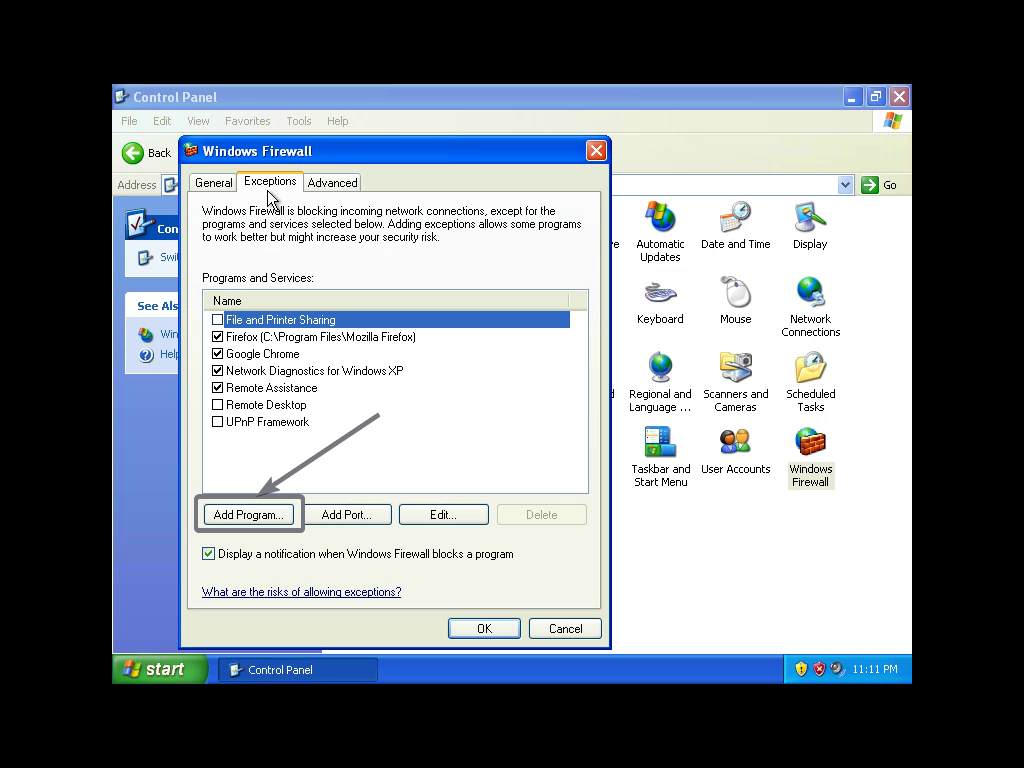Select the Windows Firewall icon in Control Panel
The width and height of the screenshot is (1024, 768).
[x=810, y=457]
